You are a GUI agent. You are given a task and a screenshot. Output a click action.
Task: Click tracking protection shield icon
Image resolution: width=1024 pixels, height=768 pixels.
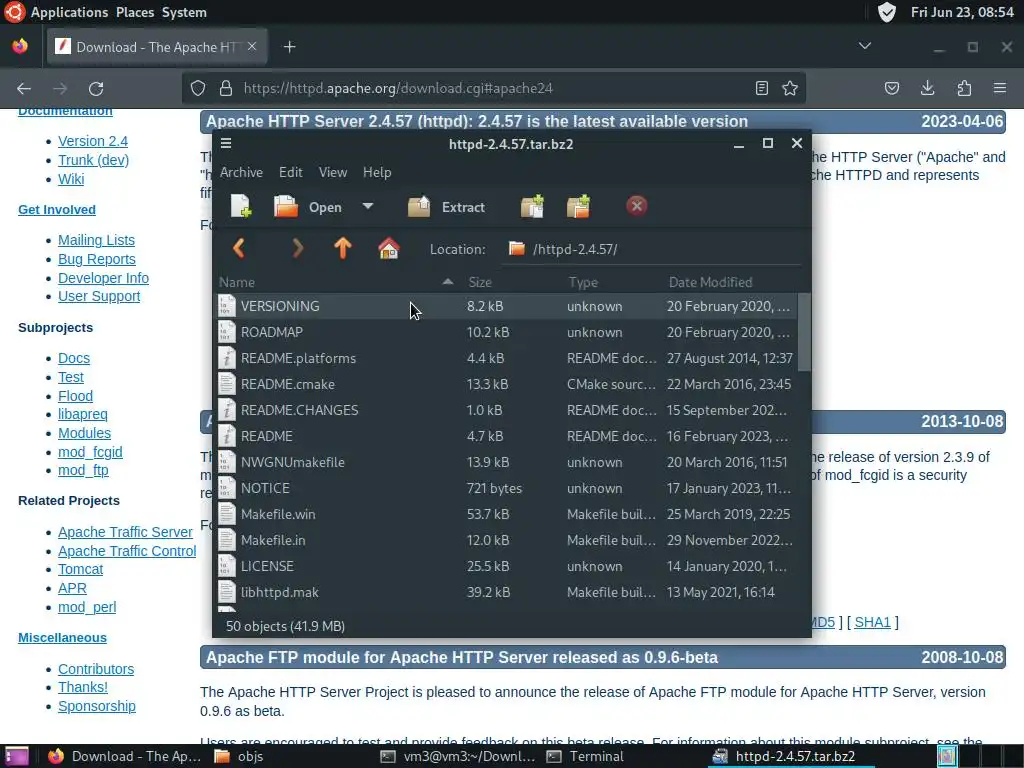coord(198,88)
